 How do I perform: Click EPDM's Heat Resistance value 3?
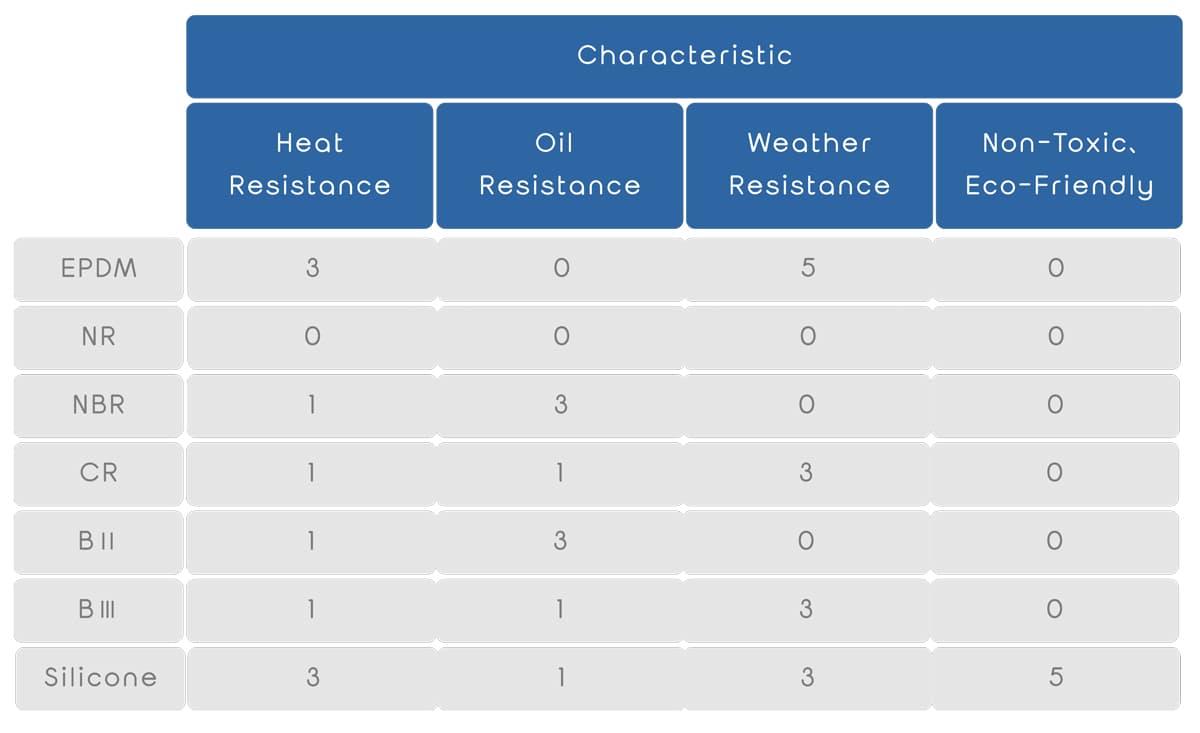[312, 269]
